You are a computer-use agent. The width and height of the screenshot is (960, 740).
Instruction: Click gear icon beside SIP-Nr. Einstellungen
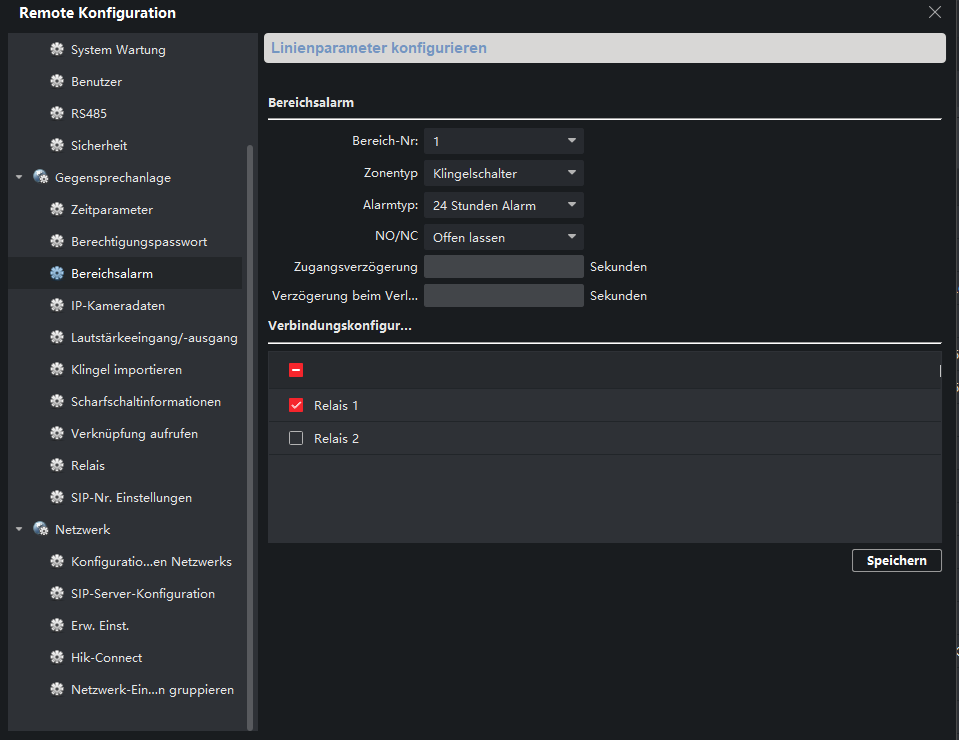coord(57,497)
